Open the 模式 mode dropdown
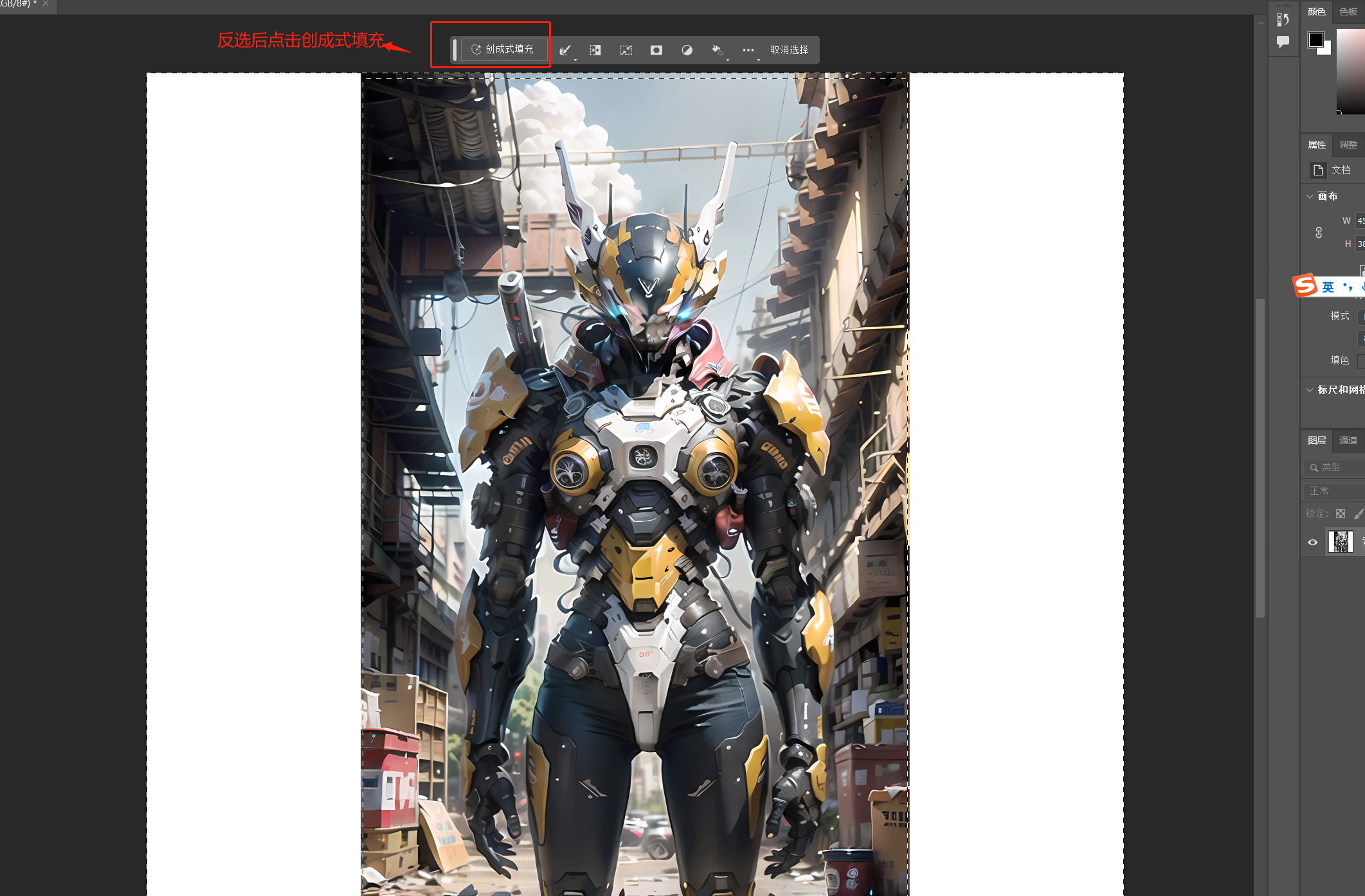This screenshot has width=1365, height=896. click(1361, 316)
